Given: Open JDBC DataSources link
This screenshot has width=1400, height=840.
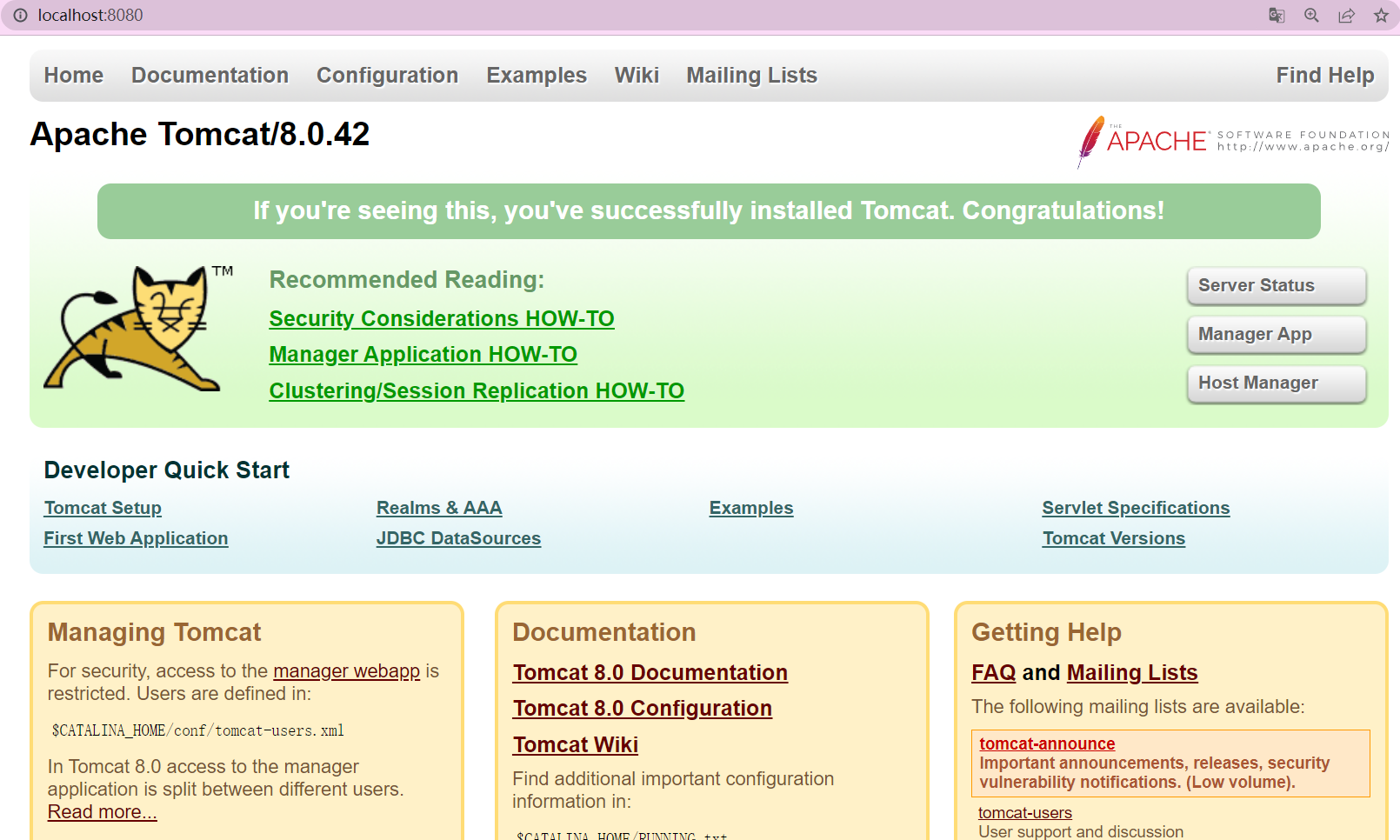Looking at the screenshot, I should coord(458,538).
